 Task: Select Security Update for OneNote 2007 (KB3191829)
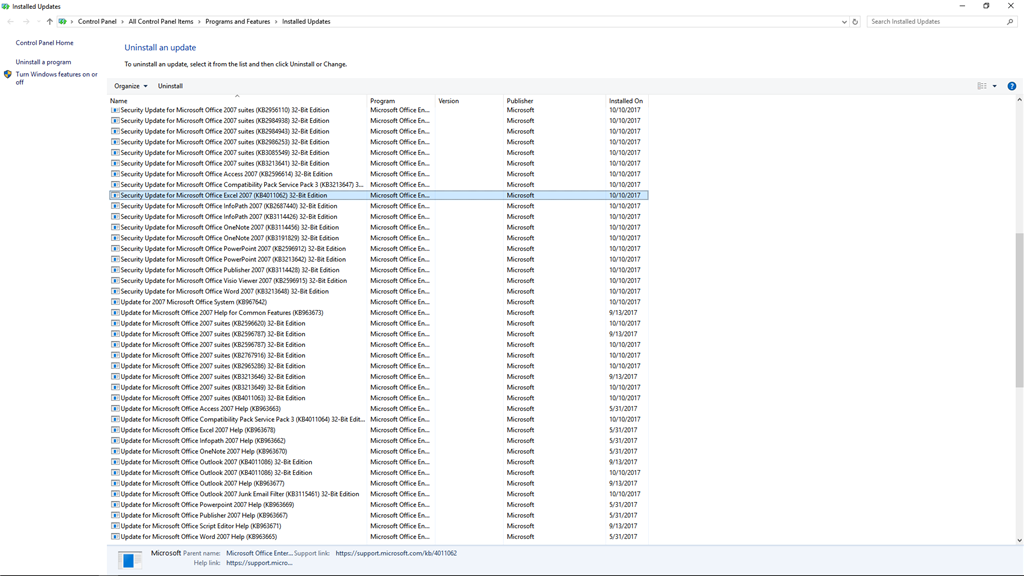coord(378,238)
